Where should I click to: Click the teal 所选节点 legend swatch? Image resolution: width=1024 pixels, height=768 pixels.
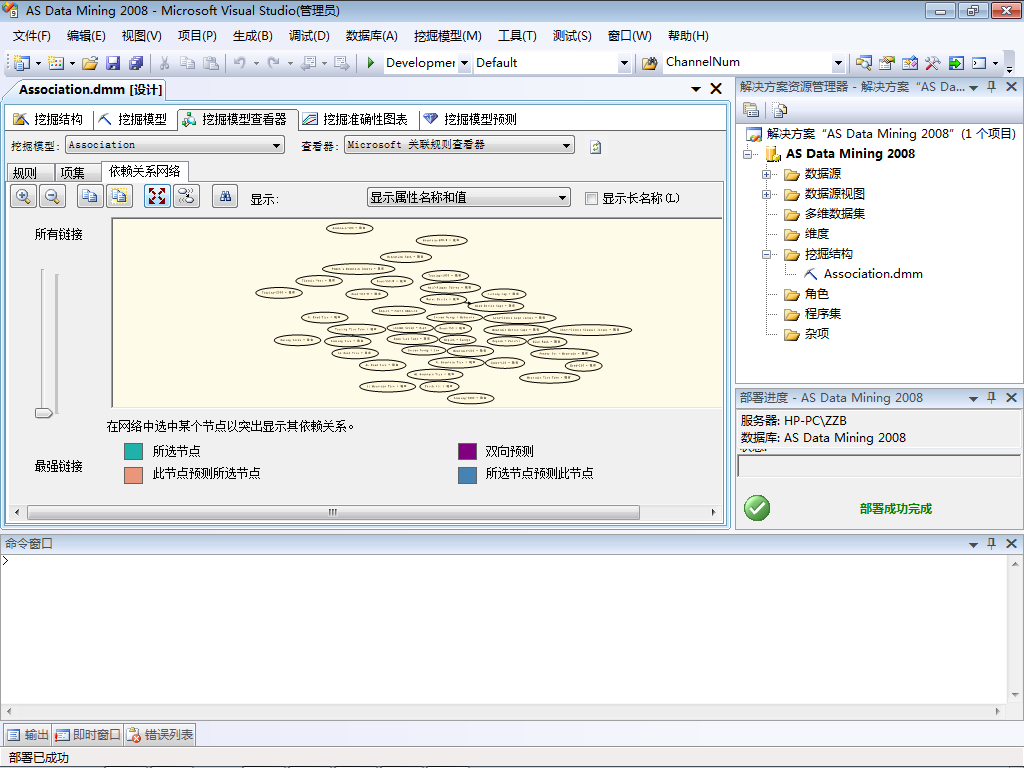click(133, 451)
